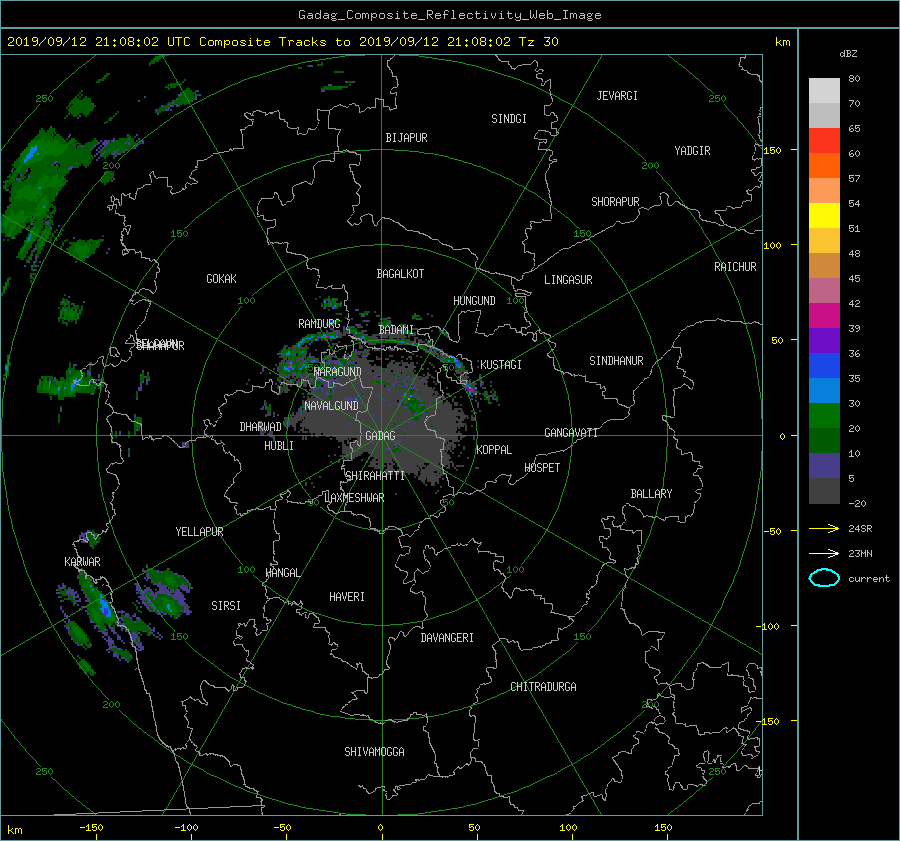The width and height of the screenshot is (900, 841).
Task: Click the HANGAL city label
Action: pos(283,573)
